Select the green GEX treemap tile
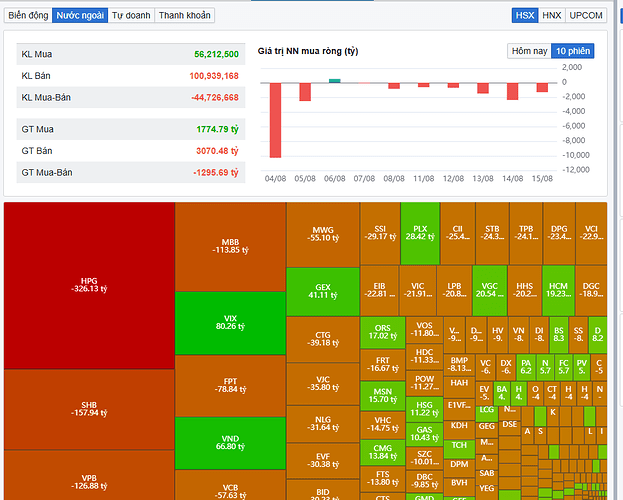Viewport: 623px width, 500px height. click(323, 292)
